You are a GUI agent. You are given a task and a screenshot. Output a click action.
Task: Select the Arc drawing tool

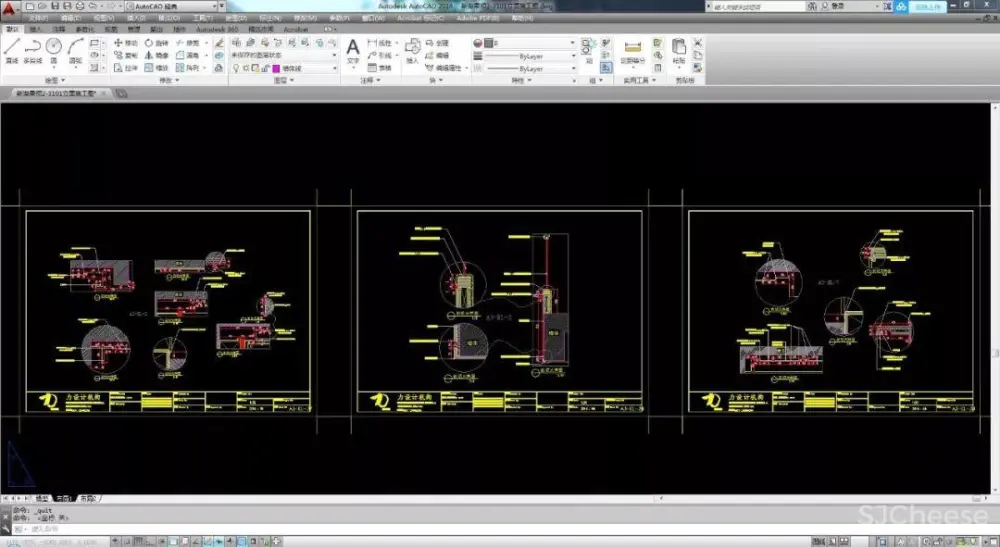pyautogui.click(x=75, y=48)
